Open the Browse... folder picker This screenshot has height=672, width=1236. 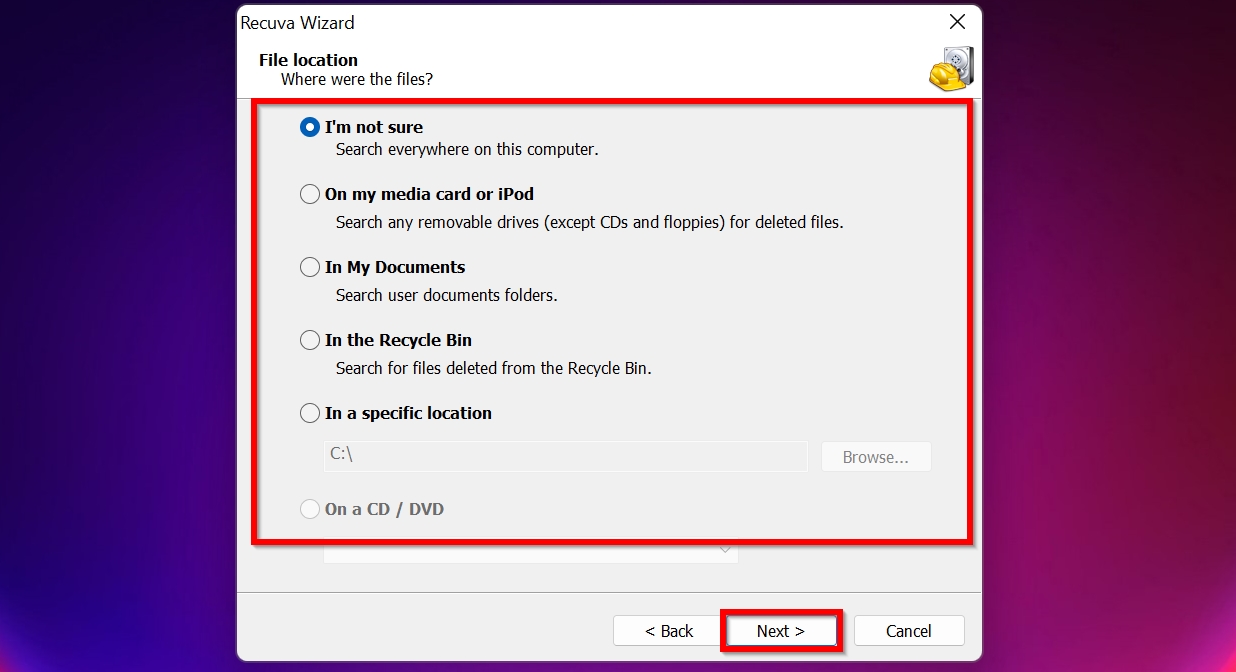click(876, 457)
